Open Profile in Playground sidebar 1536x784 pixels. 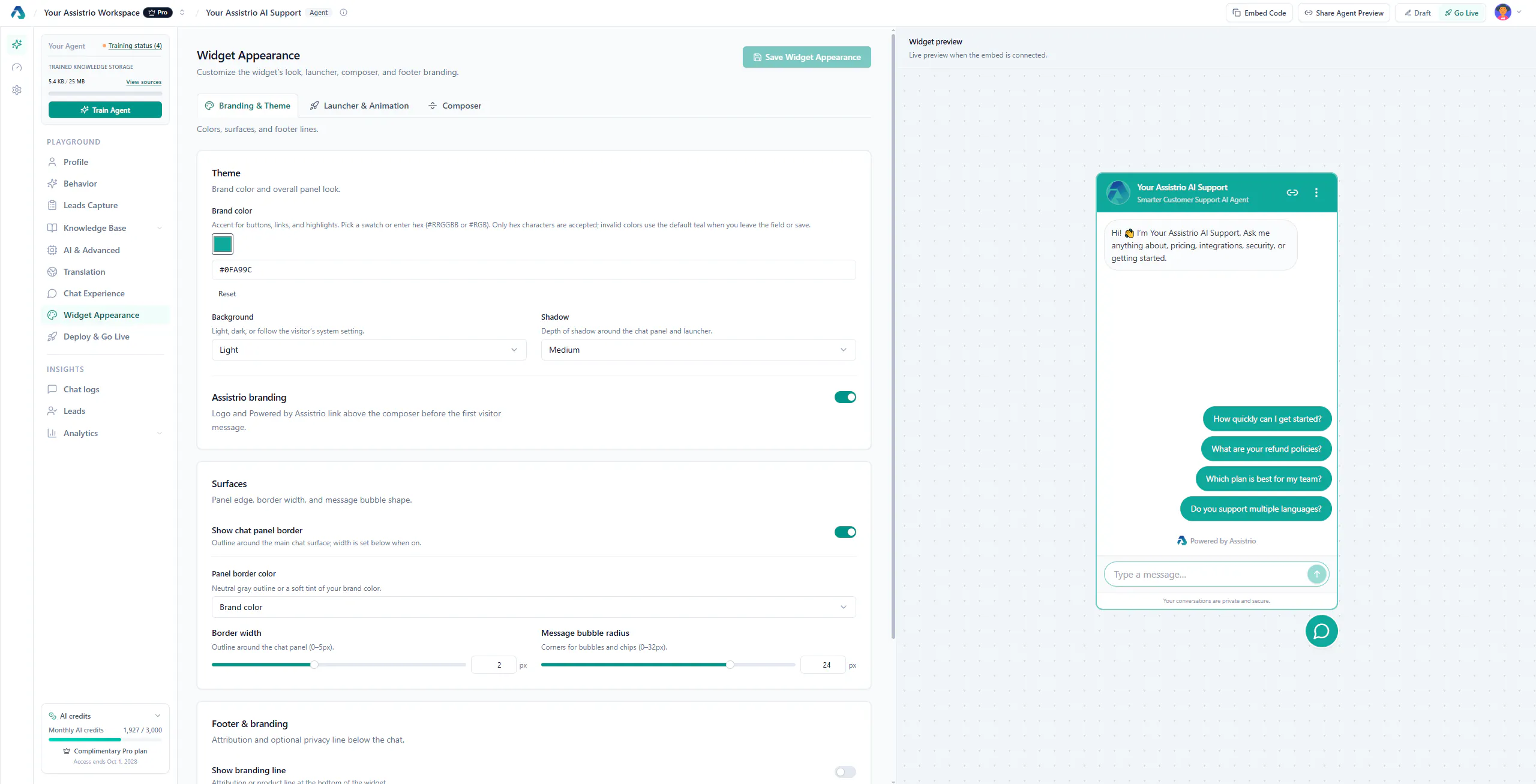105,162
